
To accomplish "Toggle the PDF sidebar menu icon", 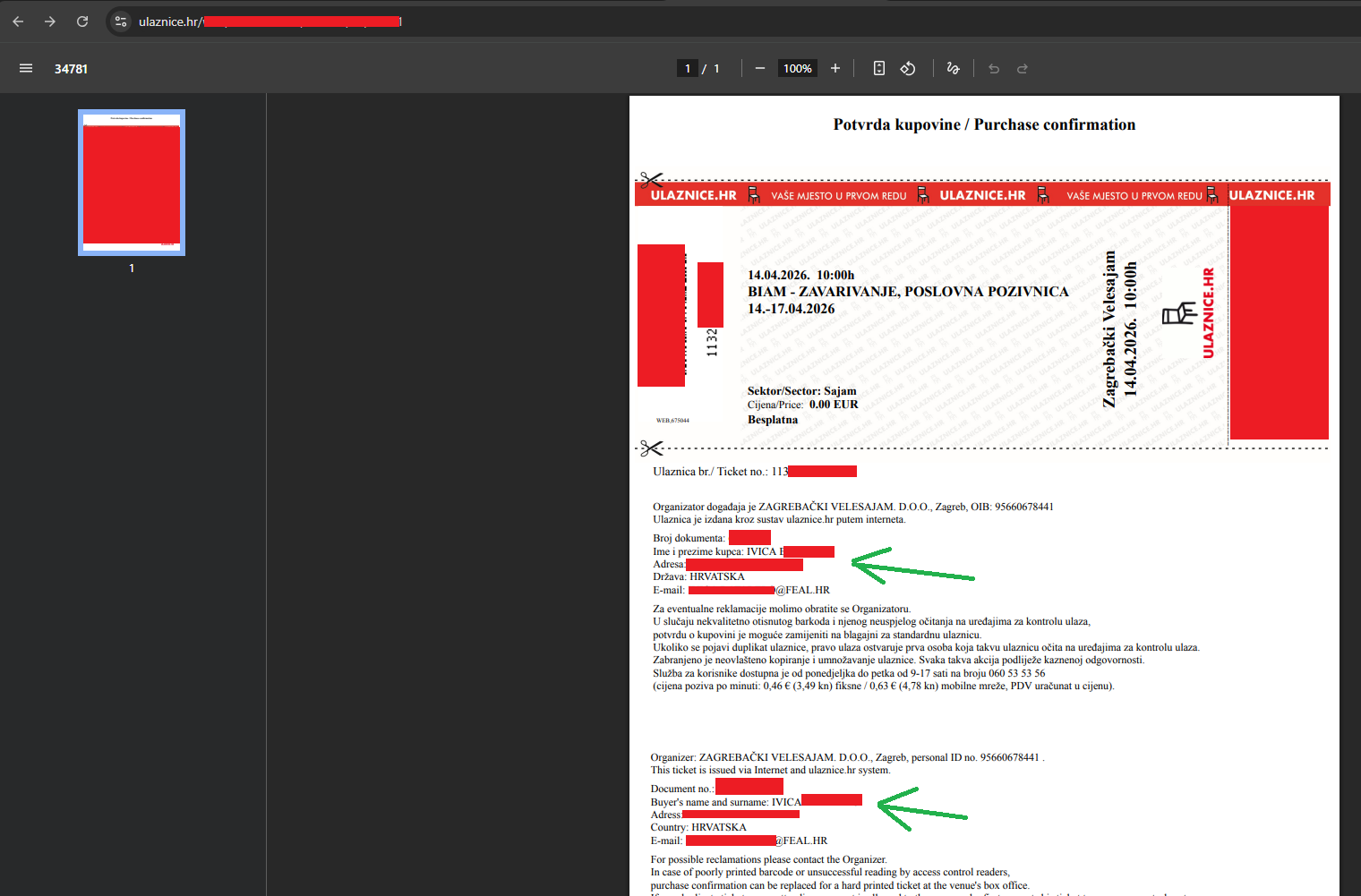I will tap(26, 68).
